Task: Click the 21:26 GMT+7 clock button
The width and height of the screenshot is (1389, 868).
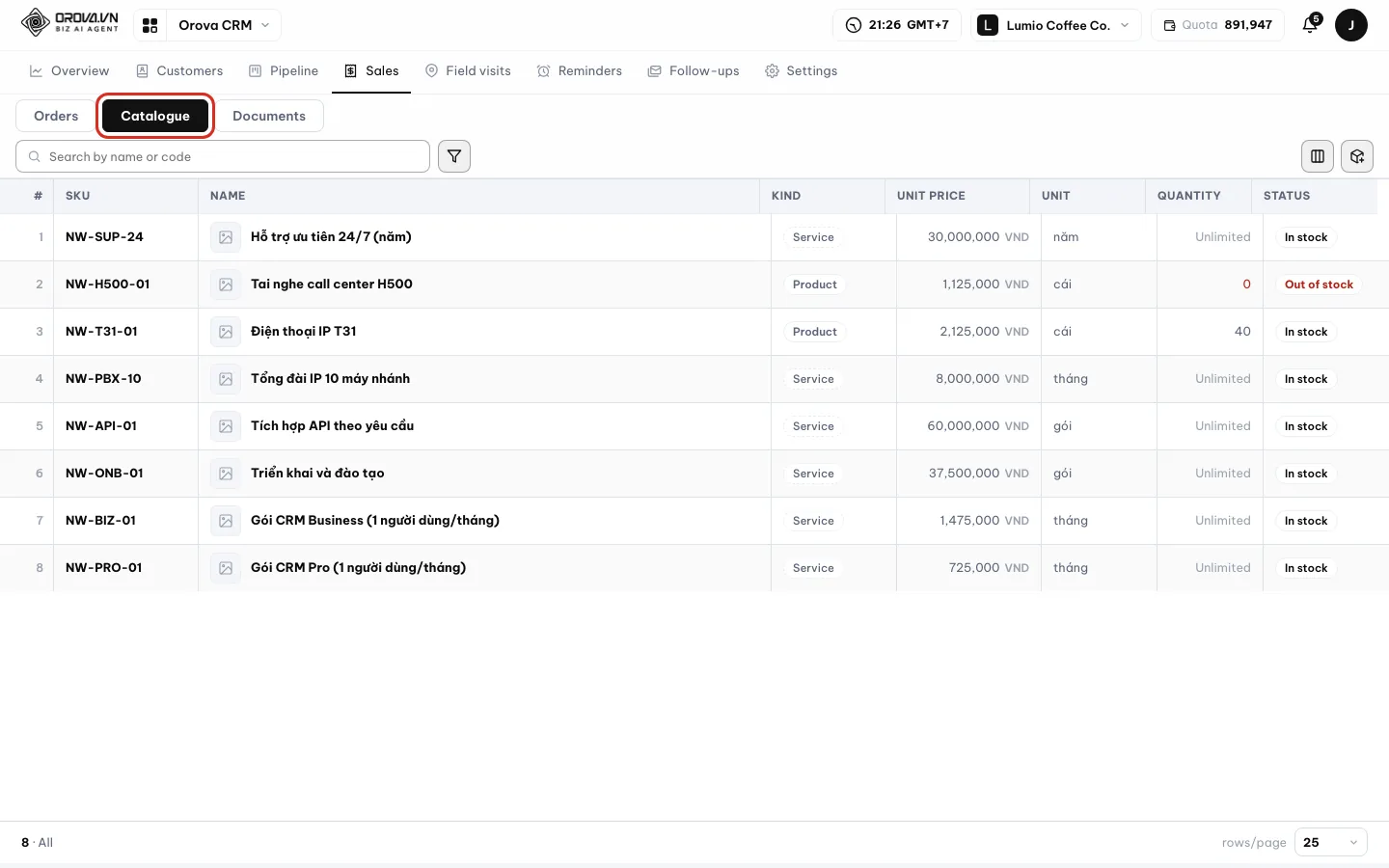Action: point(897,25)
